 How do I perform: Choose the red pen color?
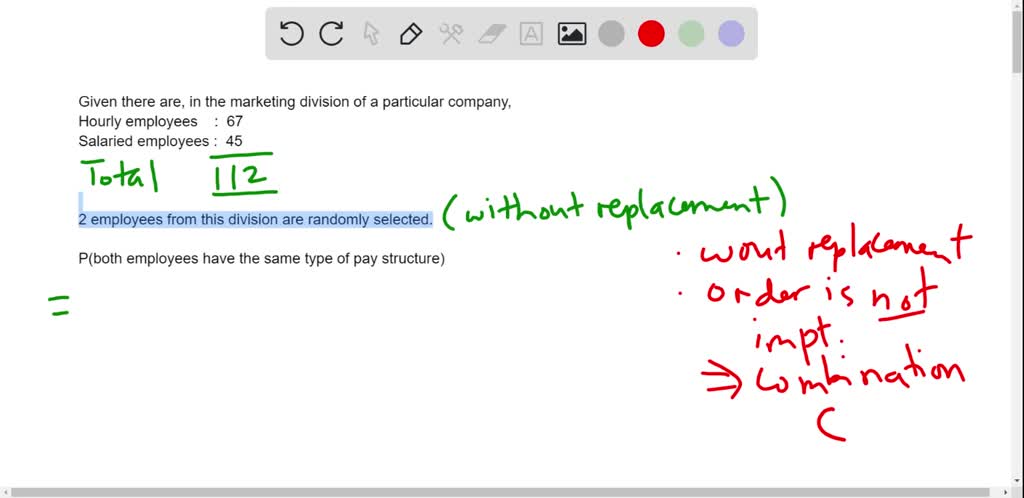click(x=651, y=33)
